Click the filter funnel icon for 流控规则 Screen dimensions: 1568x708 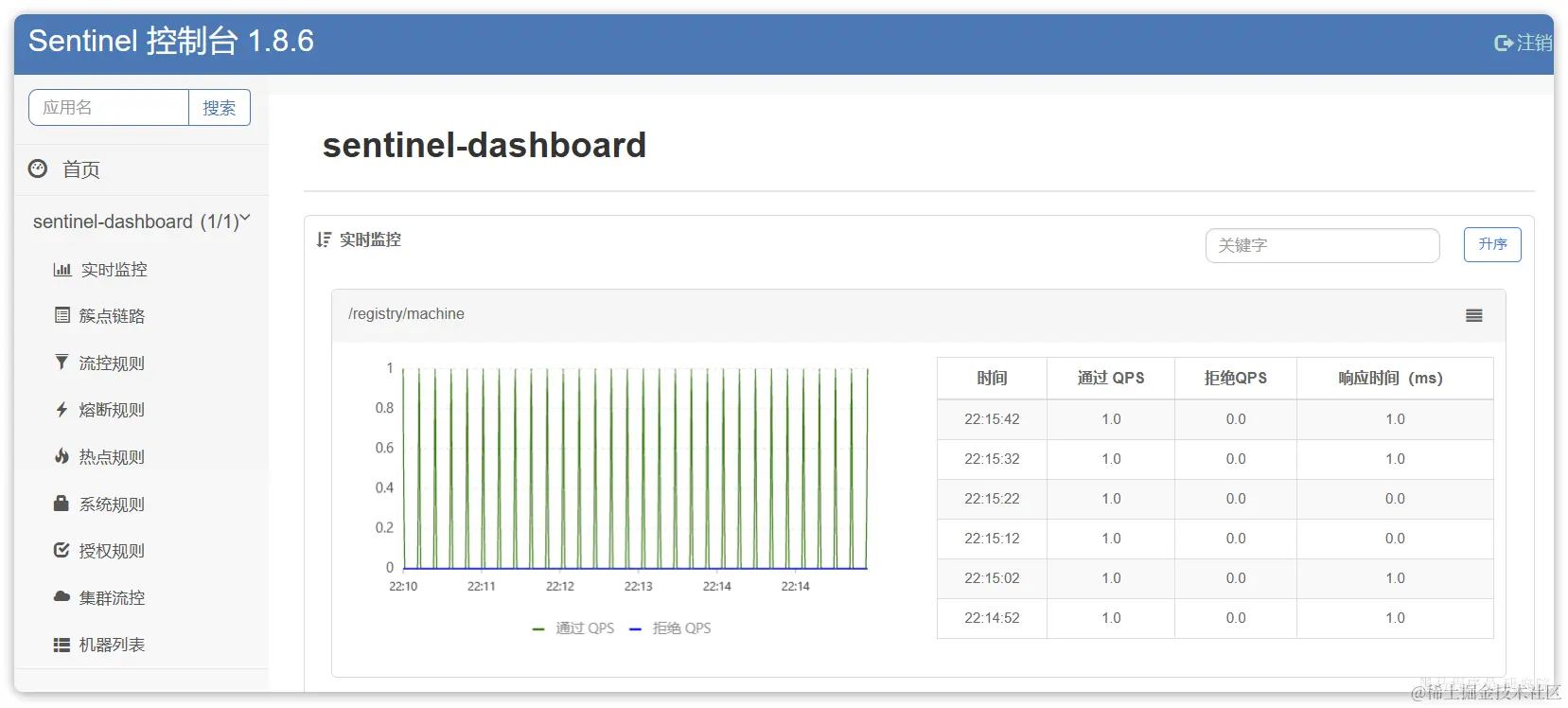tap(62, 362)
